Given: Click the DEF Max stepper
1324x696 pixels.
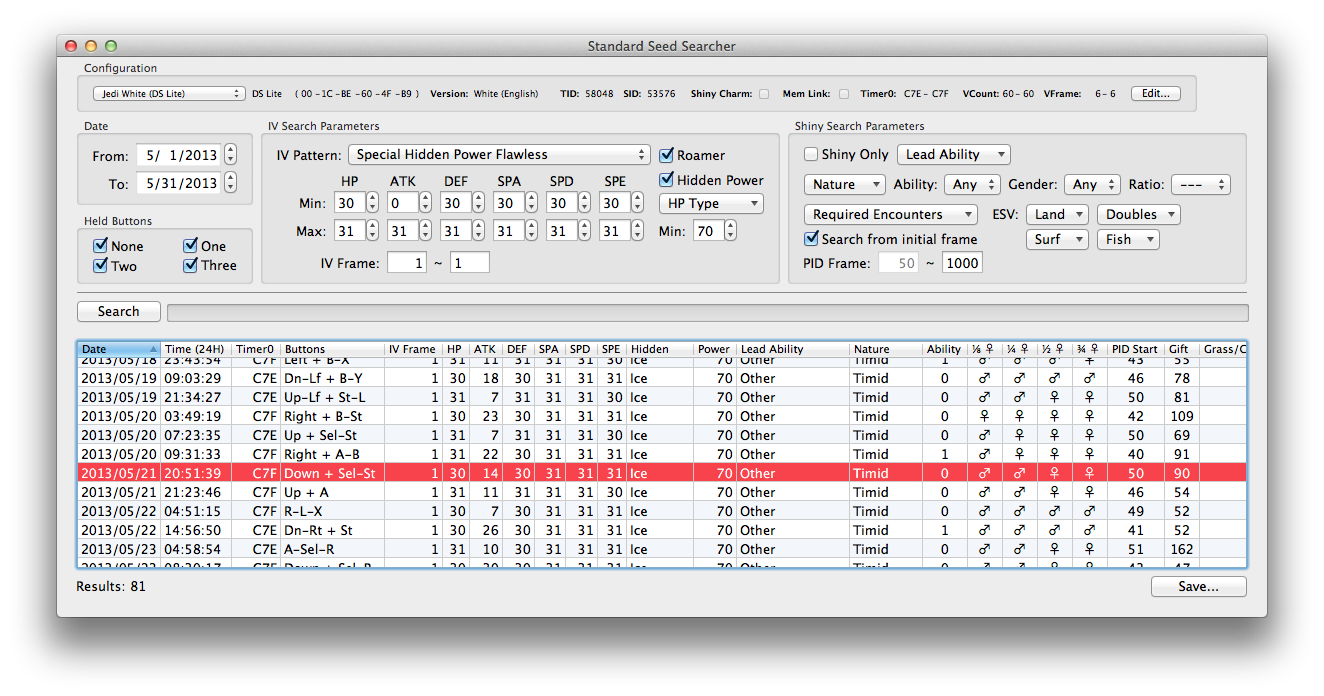Looking at the screenshot, I should point(478,231).
